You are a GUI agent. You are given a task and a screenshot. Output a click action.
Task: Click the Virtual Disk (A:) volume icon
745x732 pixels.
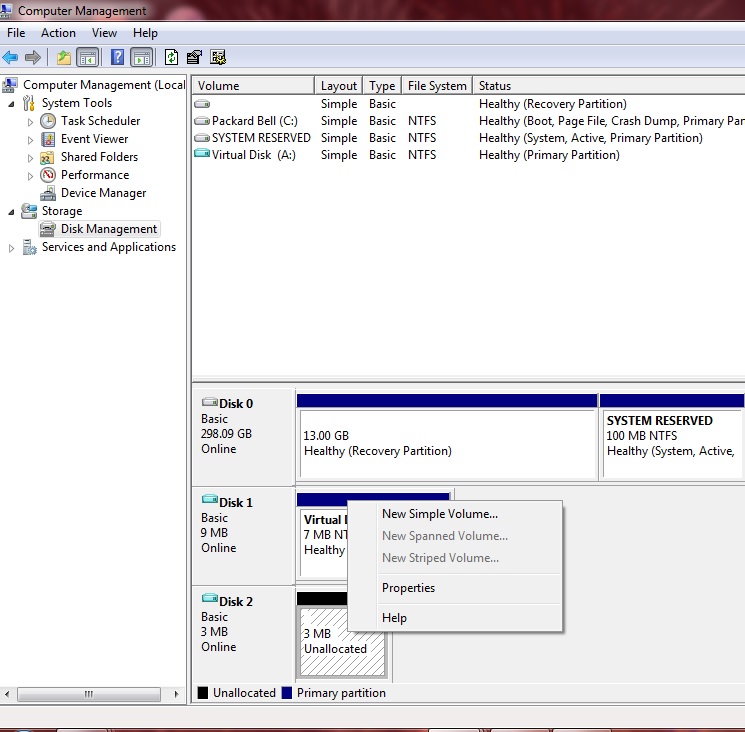pyautogui.click(x=202, y=155)
